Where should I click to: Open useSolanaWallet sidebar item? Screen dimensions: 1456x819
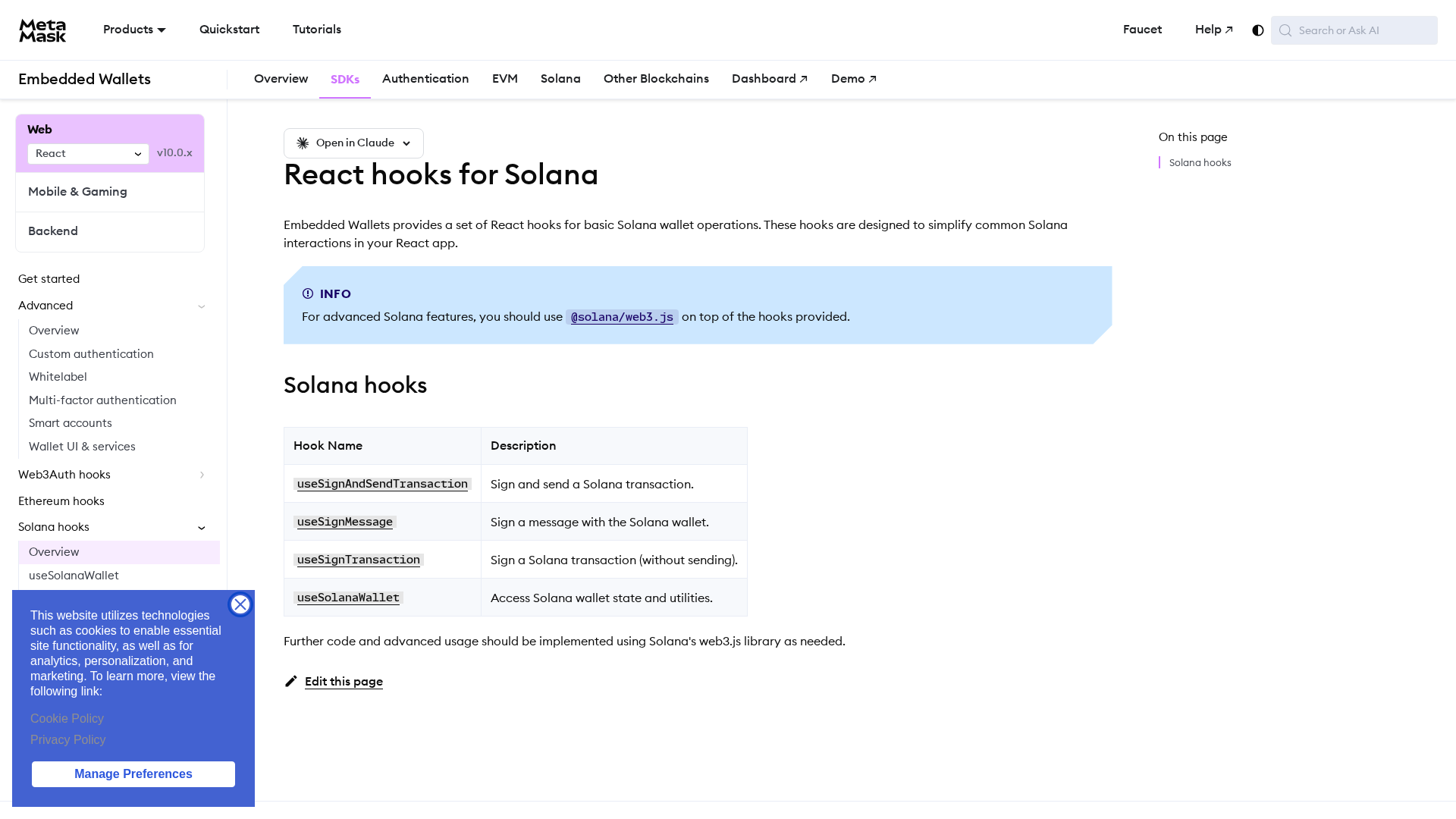(74, 576)
